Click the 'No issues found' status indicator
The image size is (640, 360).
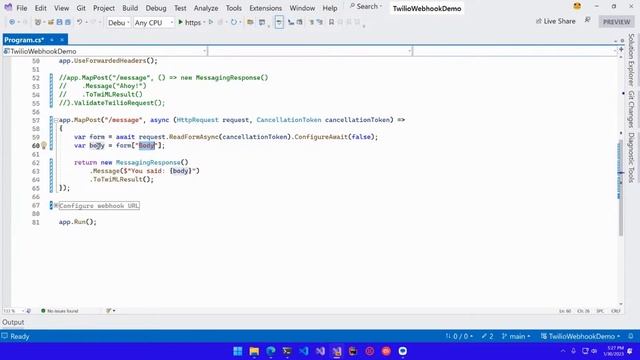click(60, 311)
